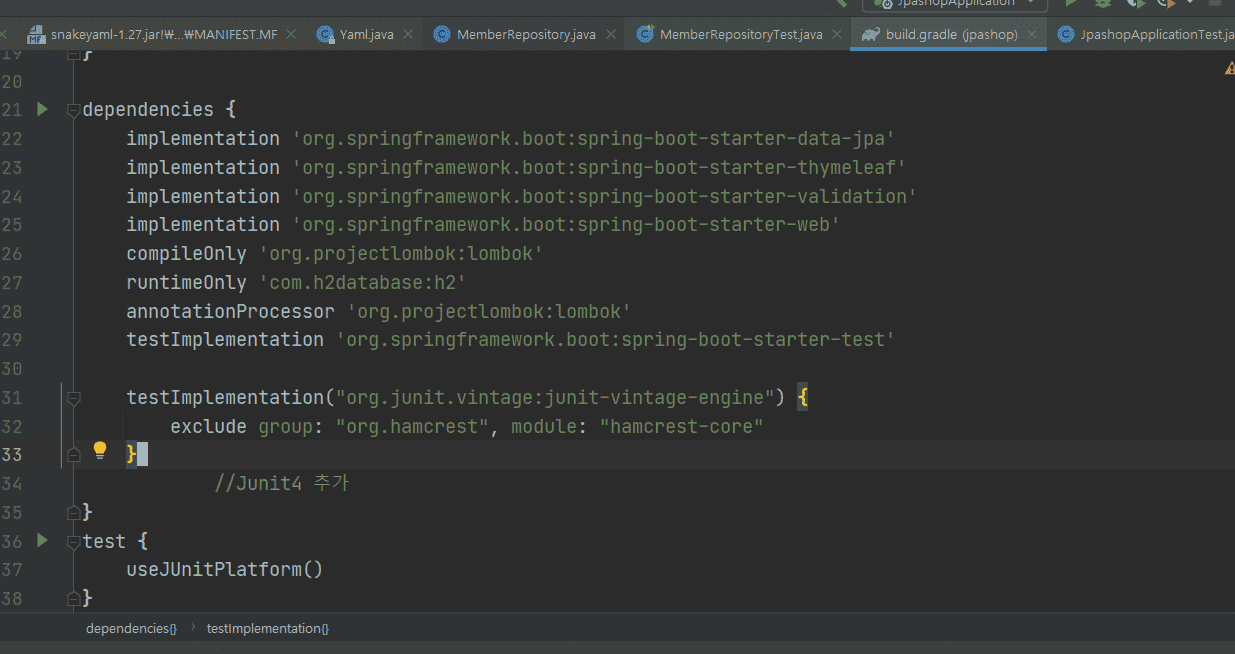Click the testImplementation{} breadcrumb
The width and height of the screenshot is (1235, 654).
pyautogui.click(x=267, y=628)
